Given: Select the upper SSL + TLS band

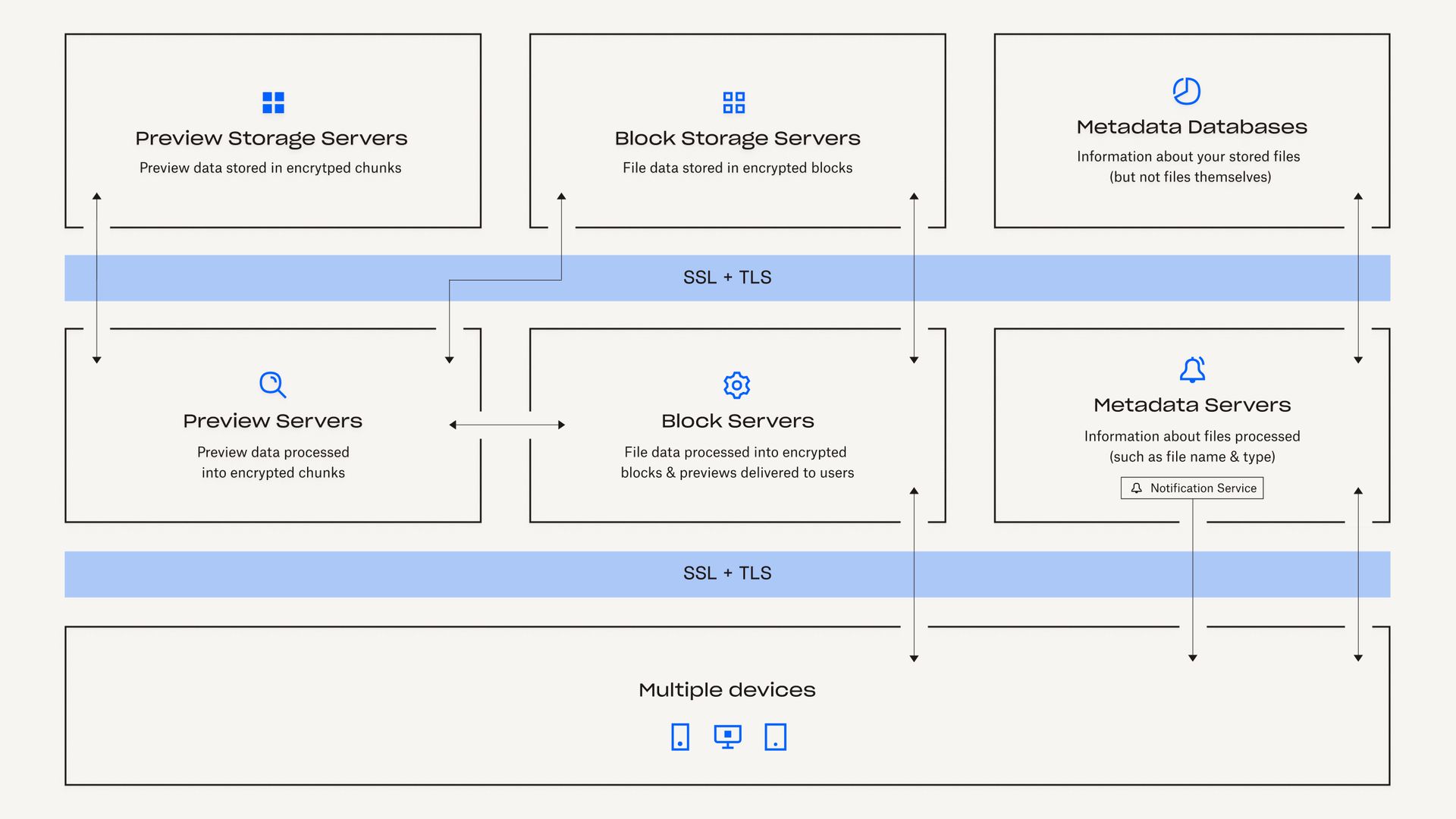Looking at the screenshot, I should pos(726,278).
